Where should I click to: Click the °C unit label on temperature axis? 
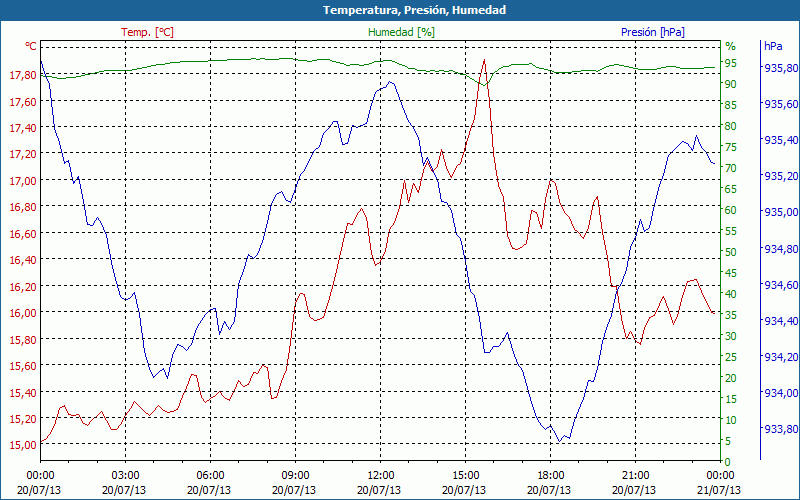tap(31, 46)
